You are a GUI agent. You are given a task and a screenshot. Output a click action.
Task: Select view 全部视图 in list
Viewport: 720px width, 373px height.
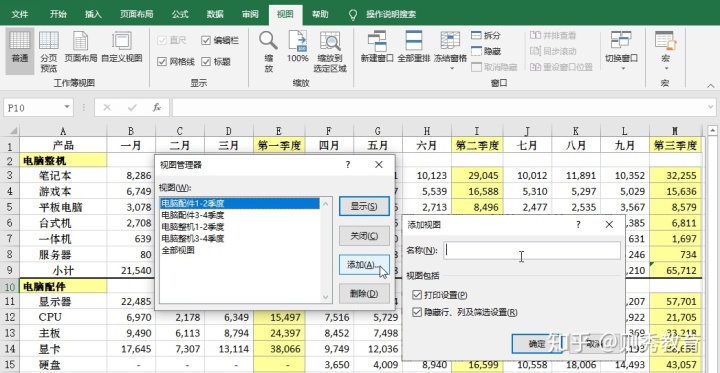(239, 250)
